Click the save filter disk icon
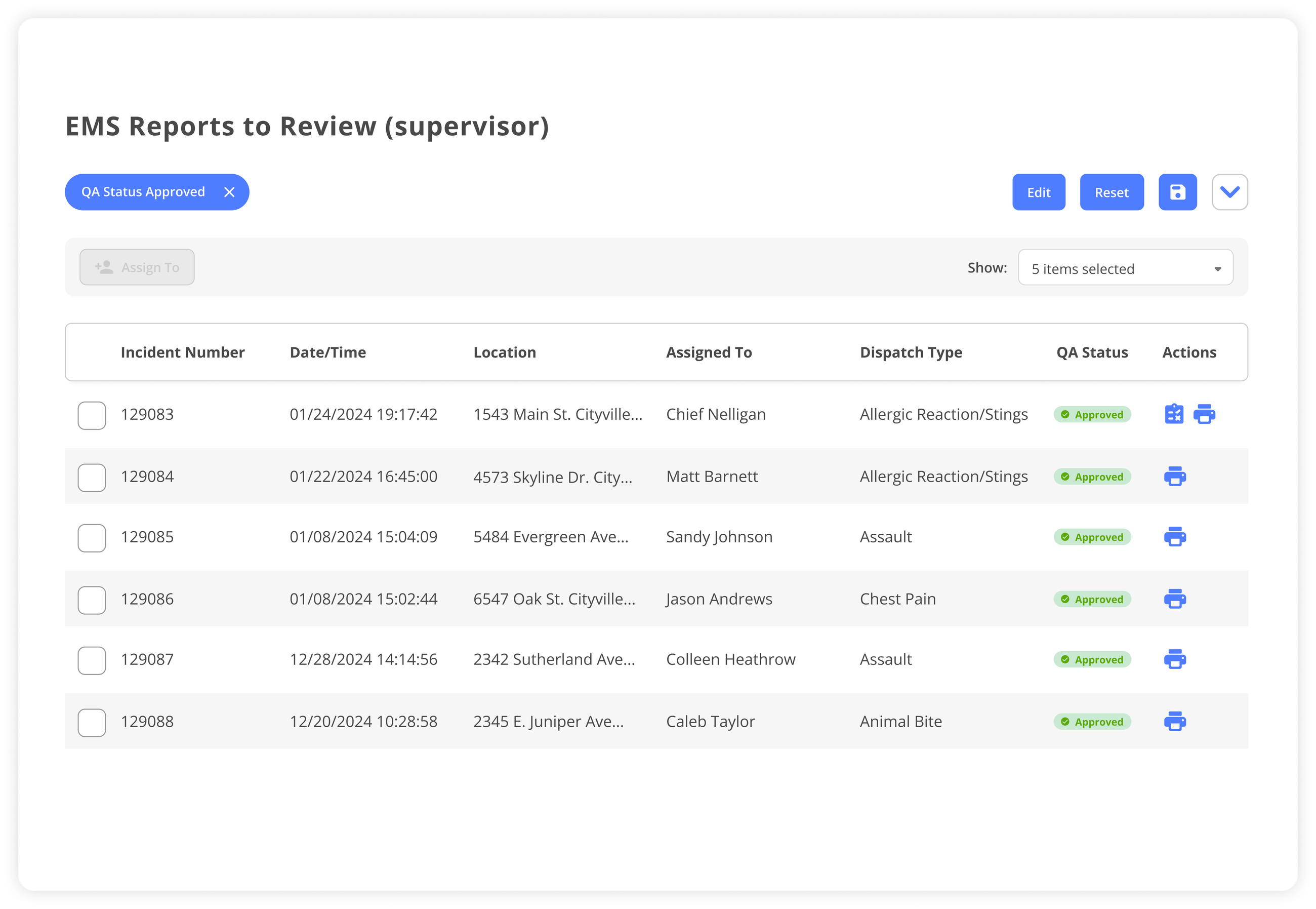The image size is (1316, 909). point(1177,192)
